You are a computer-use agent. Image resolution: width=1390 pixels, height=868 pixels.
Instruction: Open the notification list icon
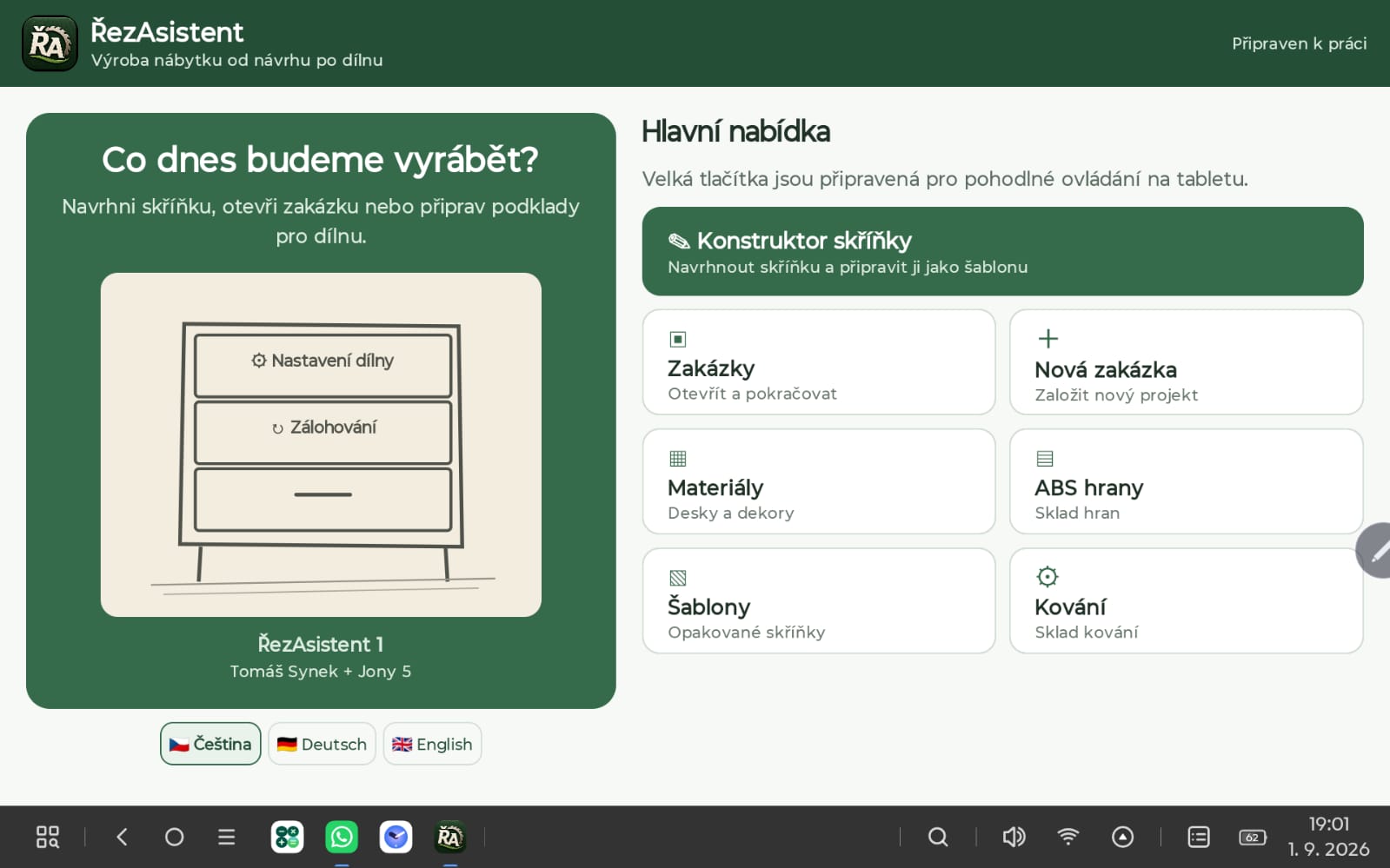point(1199,837)
